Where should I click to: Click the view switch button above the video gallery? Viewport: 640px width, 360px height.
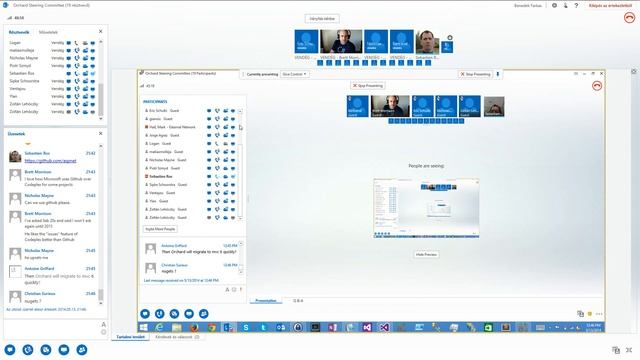click(x=322, y=19)
